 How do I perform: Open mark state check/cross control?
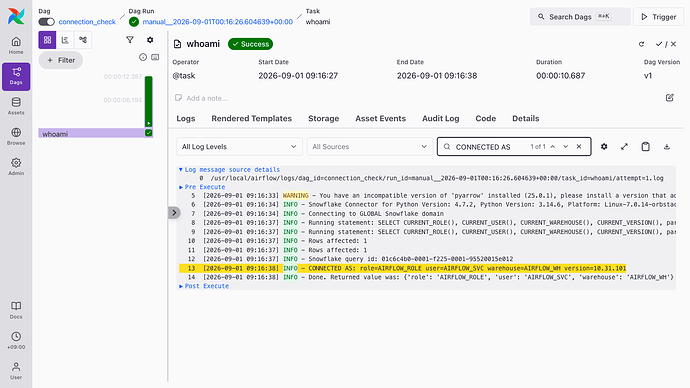point(666,44)
